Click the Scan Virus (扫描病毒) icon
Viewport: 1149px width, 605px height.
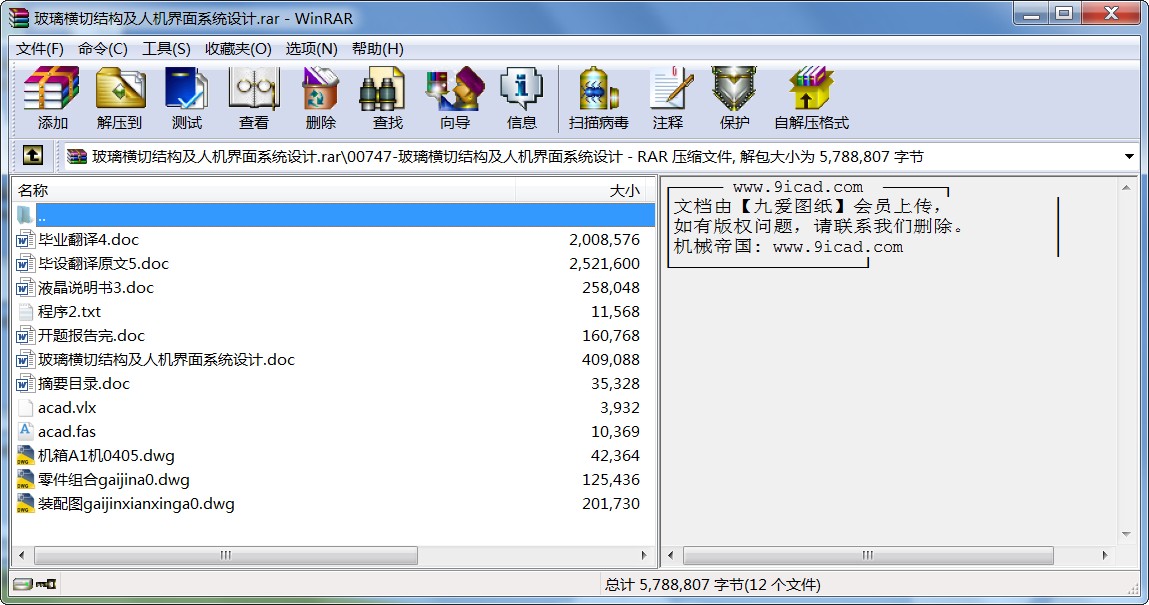click(598, 90)
